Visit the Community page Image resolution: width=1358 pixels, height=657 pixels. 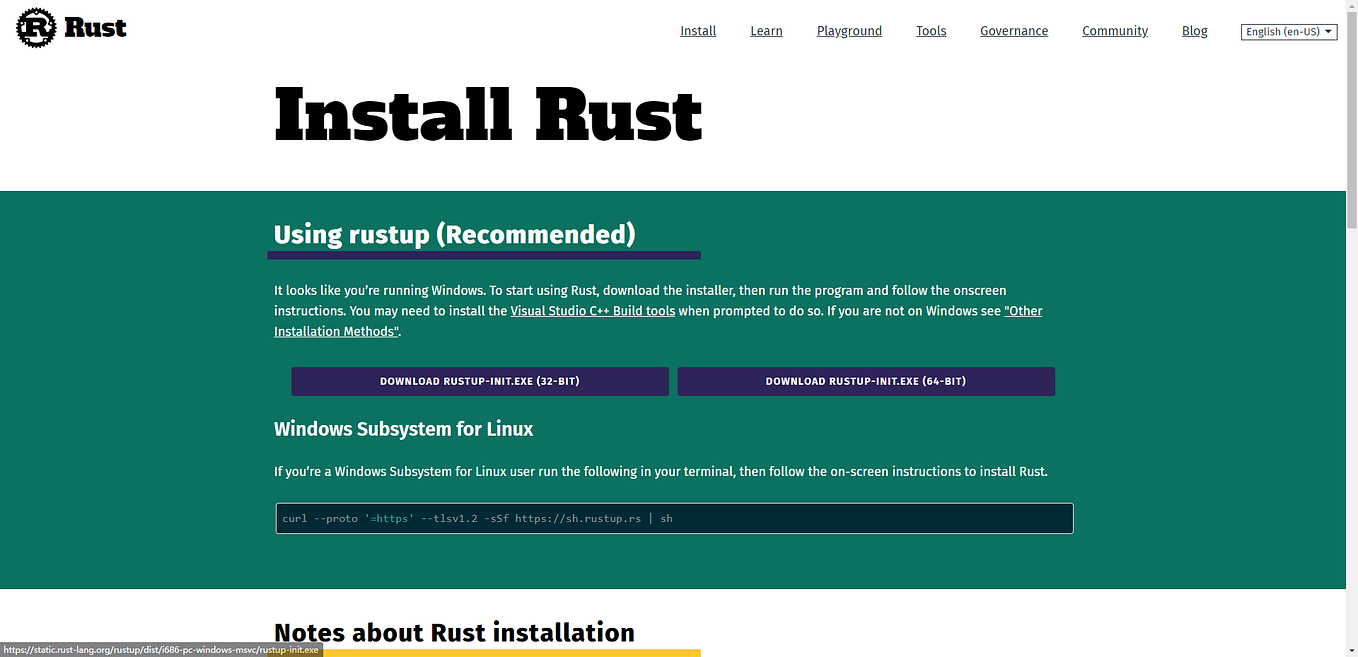pos(1114,30)
